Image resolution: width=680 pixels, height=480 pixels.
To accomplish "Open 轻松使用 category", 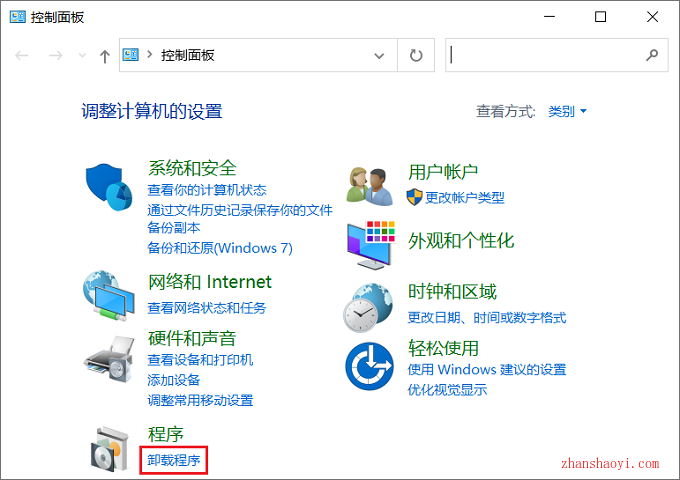I will [x=443, y=348].
